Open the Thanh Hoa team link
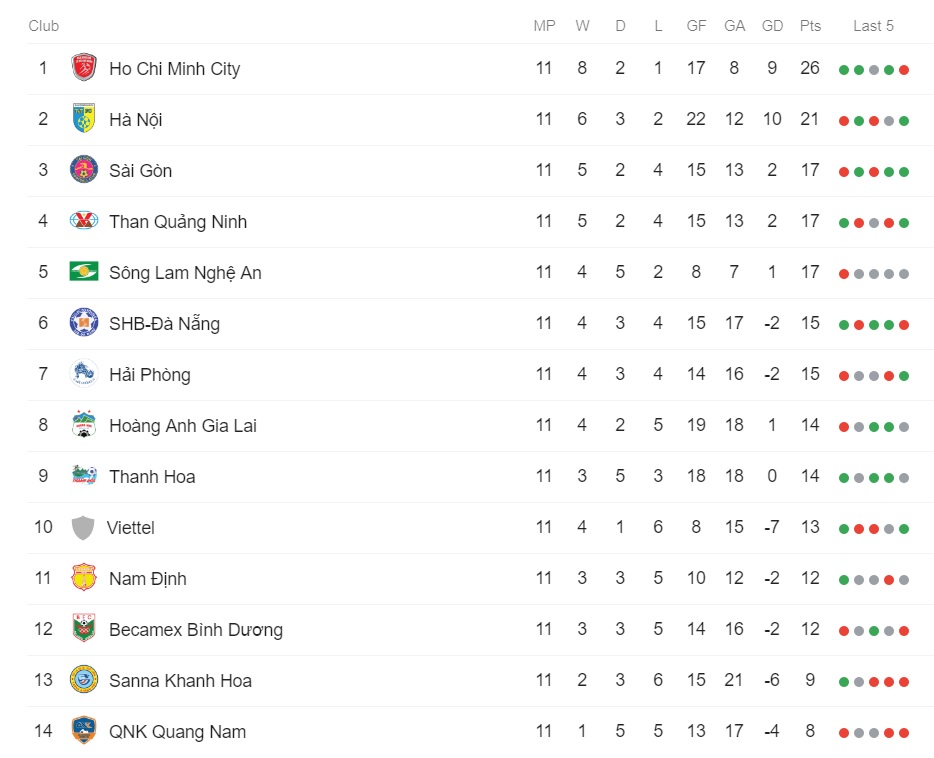Image resolution: width=934 pixels, height=758 pixels. tap(152, 476)
